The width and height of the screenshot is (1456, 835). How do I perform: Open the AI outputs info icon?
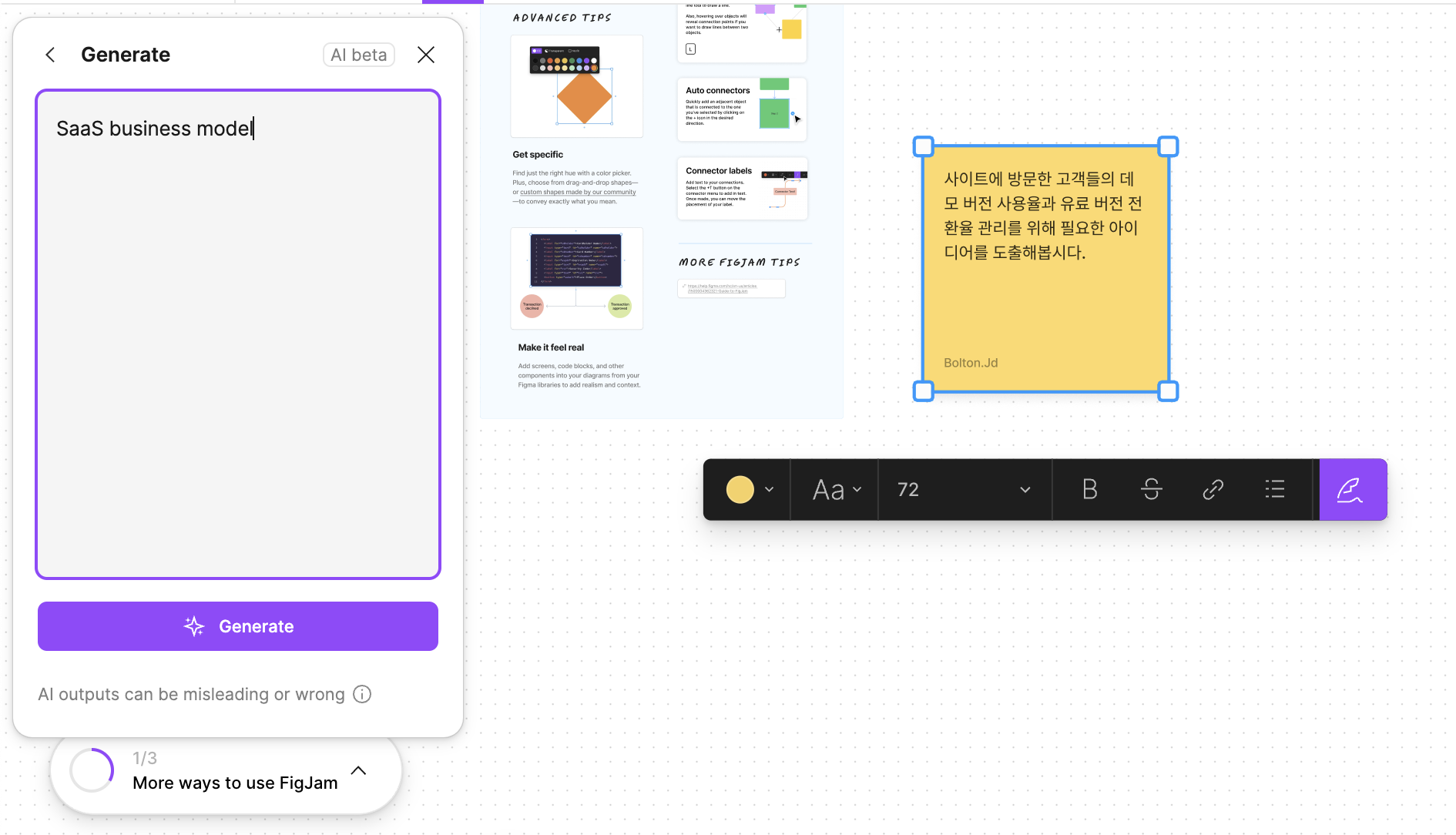pyautogui.click(x=362, y=694)
